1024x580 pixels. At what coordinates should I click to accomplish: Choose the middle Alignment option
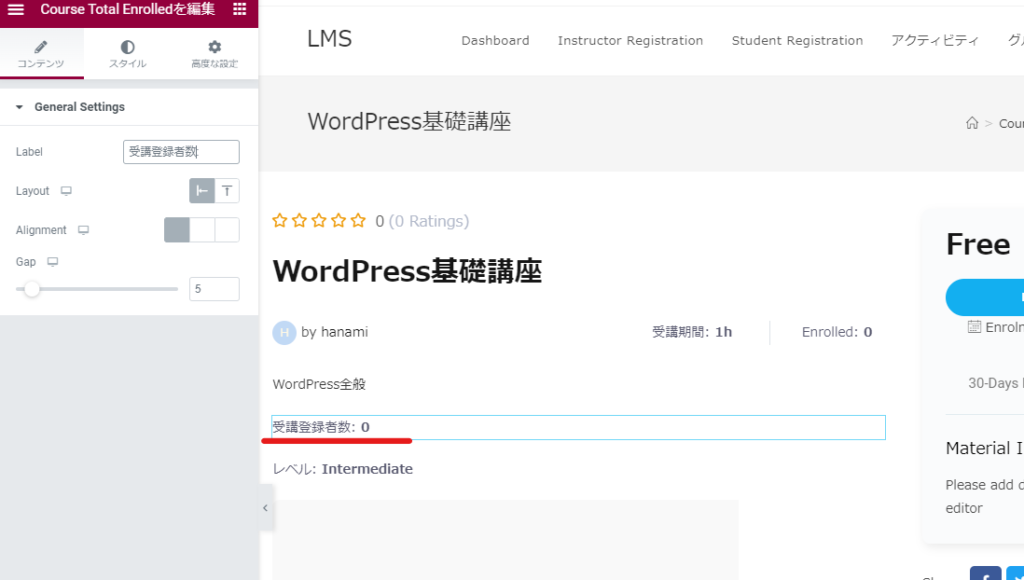pyautogui.click(x=202, y=230)
